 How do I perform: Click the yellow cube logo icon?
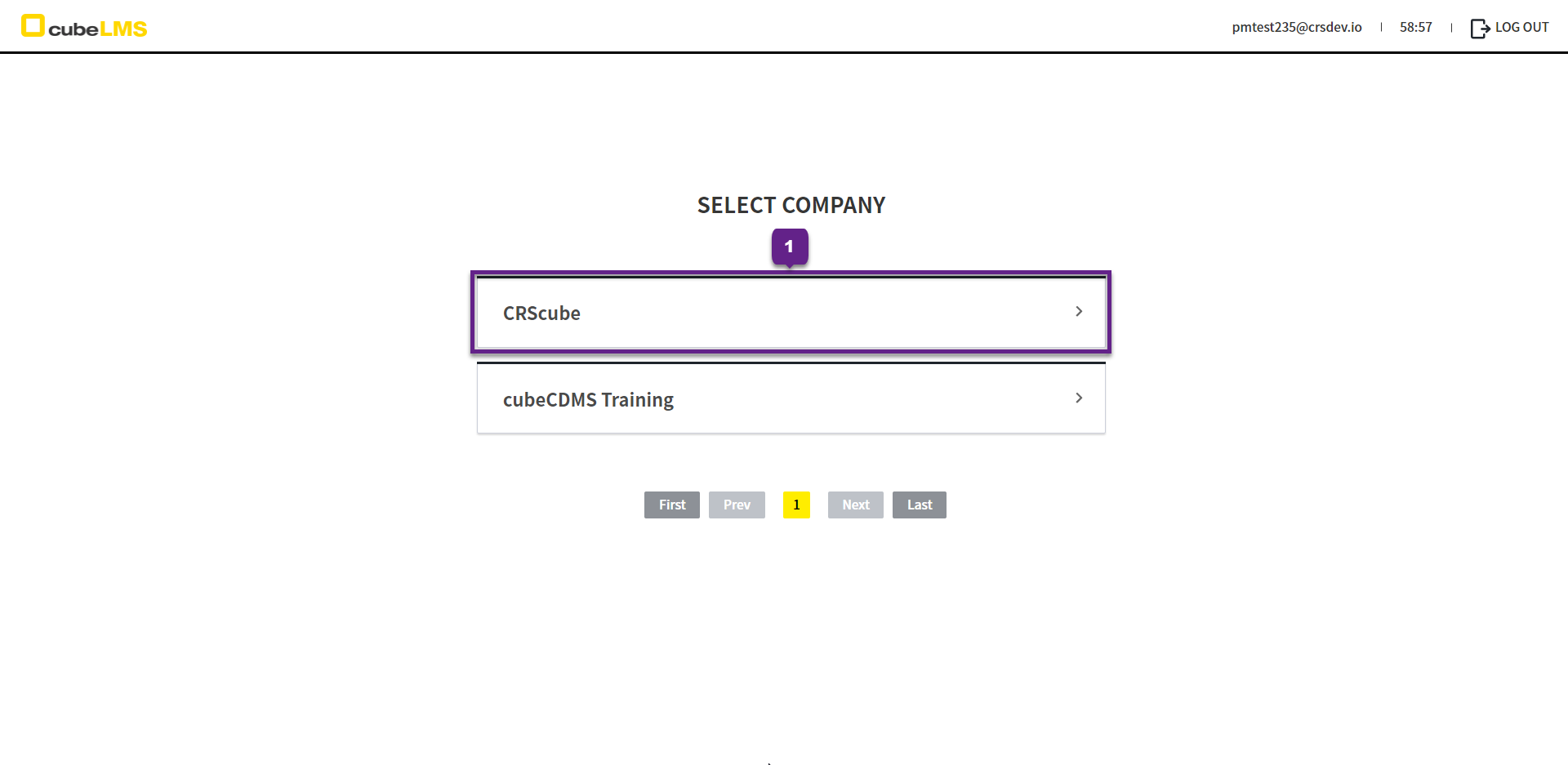click(x=33, y=25)
